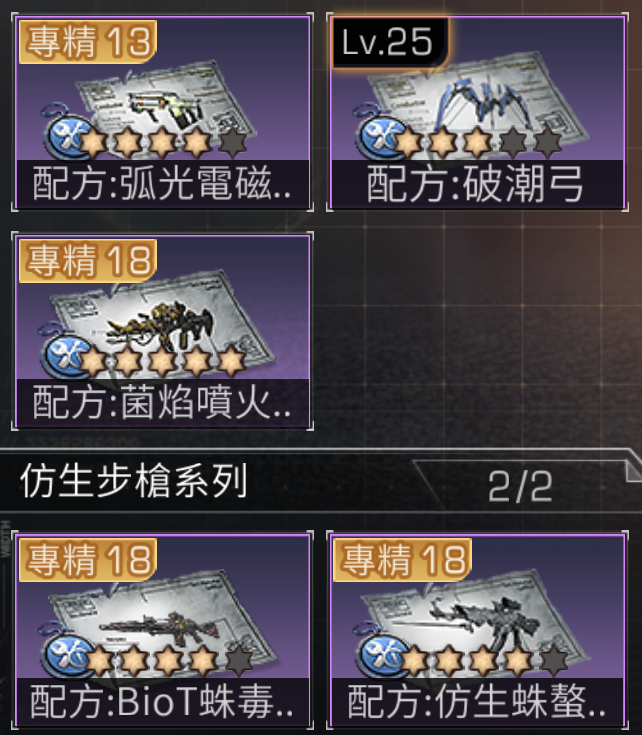Click the five-star rating on 菌焰噴火 card
This screenshot has width=642, height=735.
(162, 361)
